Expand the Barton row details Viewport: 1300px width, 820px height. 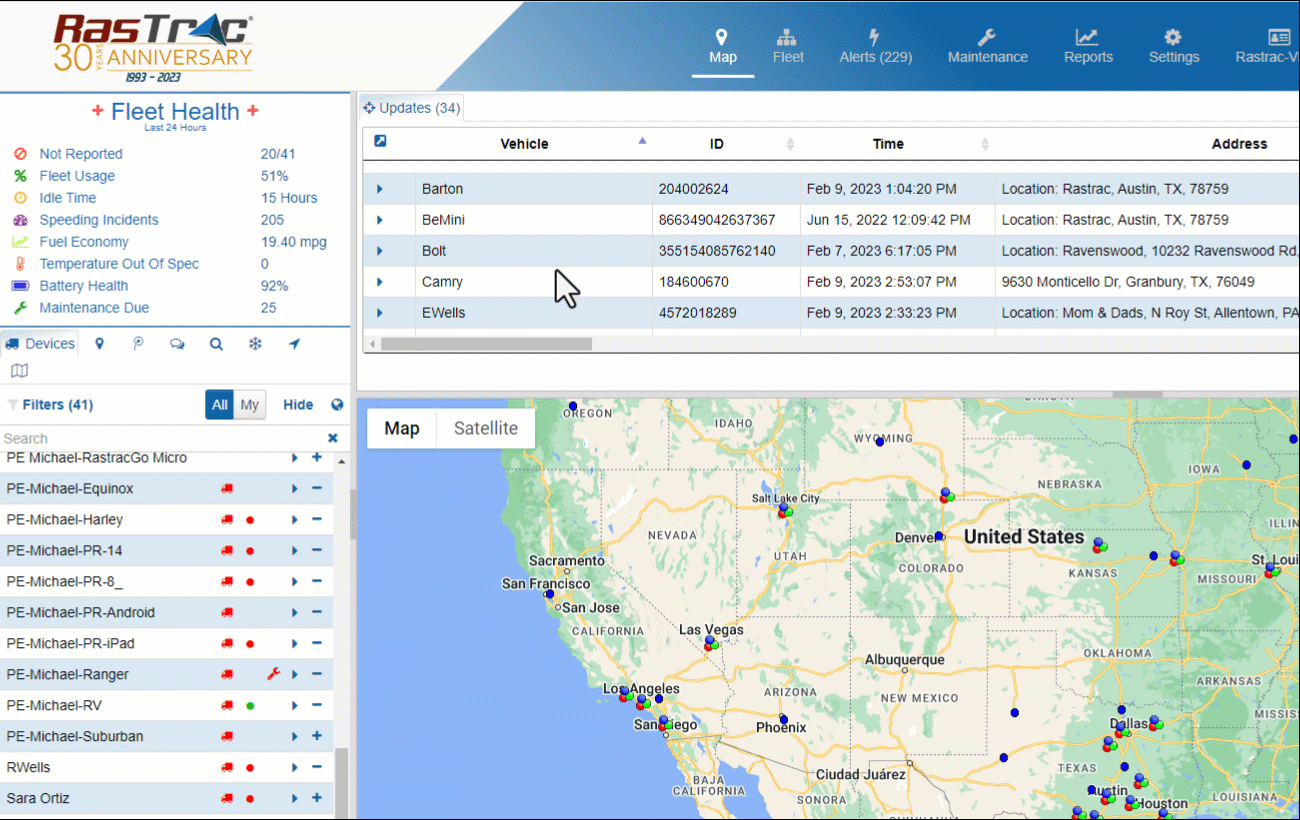click(379, 189)
